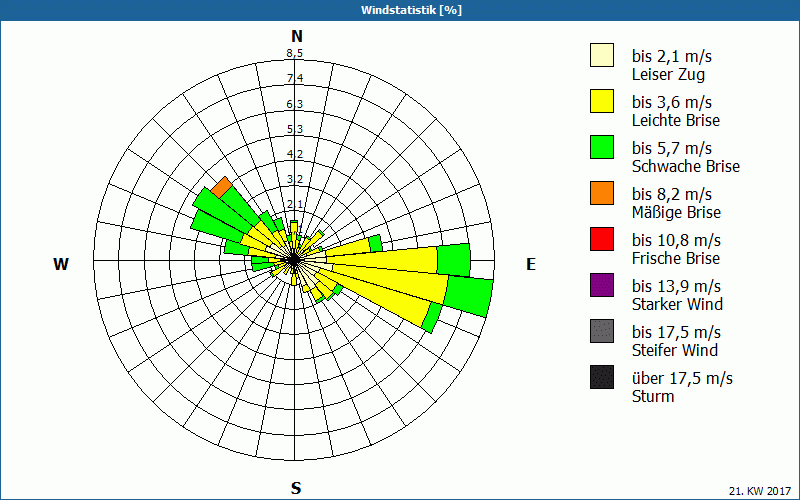Click the 'über 17,5 m/s' legend text
The height and width of the screenshot is (500, 800).
682,378
